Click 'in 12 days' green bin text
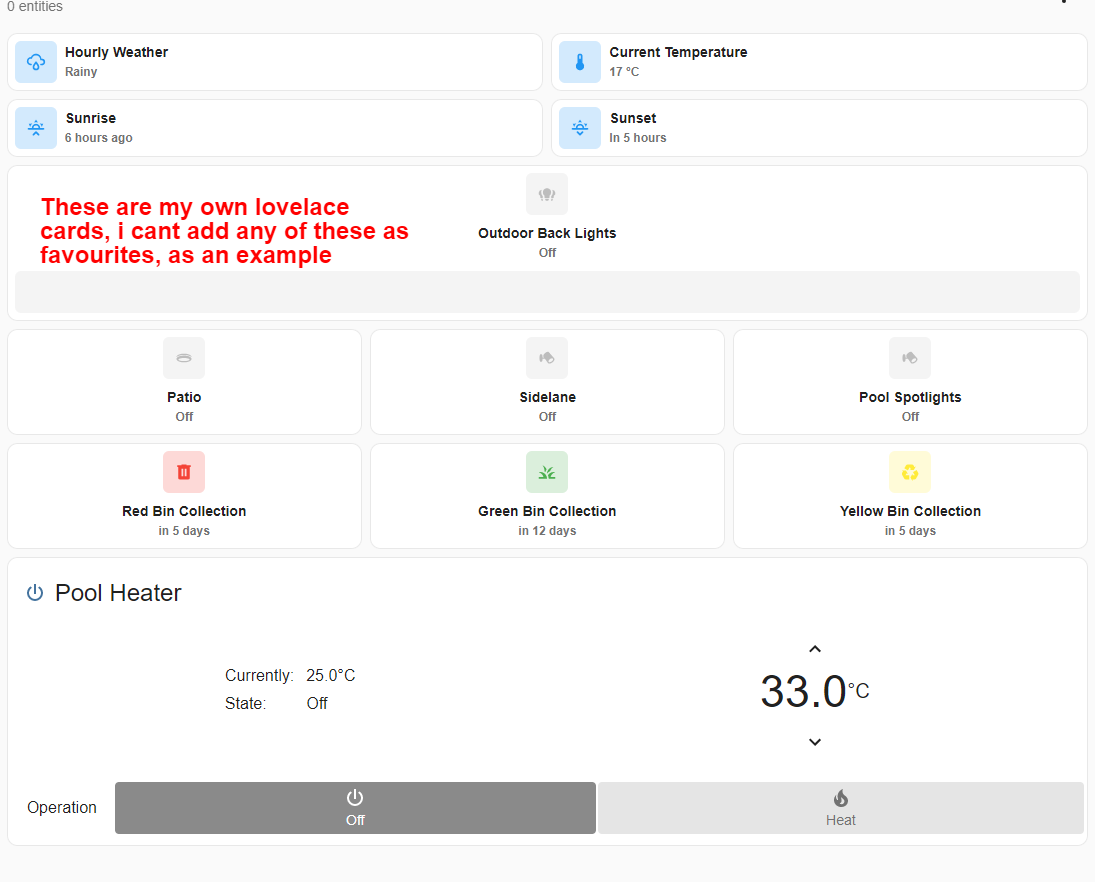Viewport: 1095px width, 882px height. click(x=547, y=531)
